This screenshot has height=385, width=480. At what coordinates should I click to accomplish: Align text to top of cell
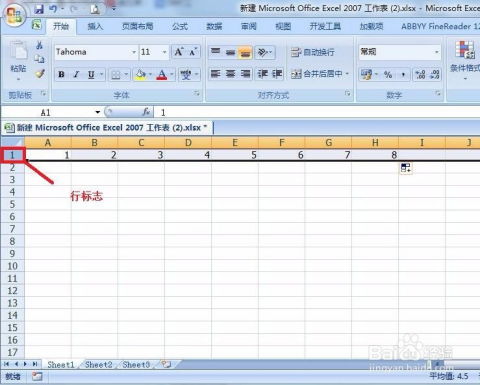(x=216, y=52)
